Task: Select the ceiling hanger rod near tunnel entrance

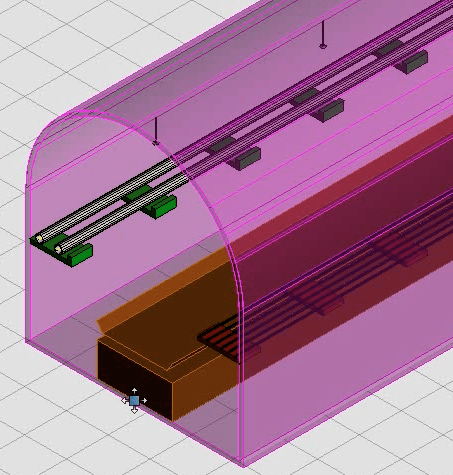Action: pos(156,131)
